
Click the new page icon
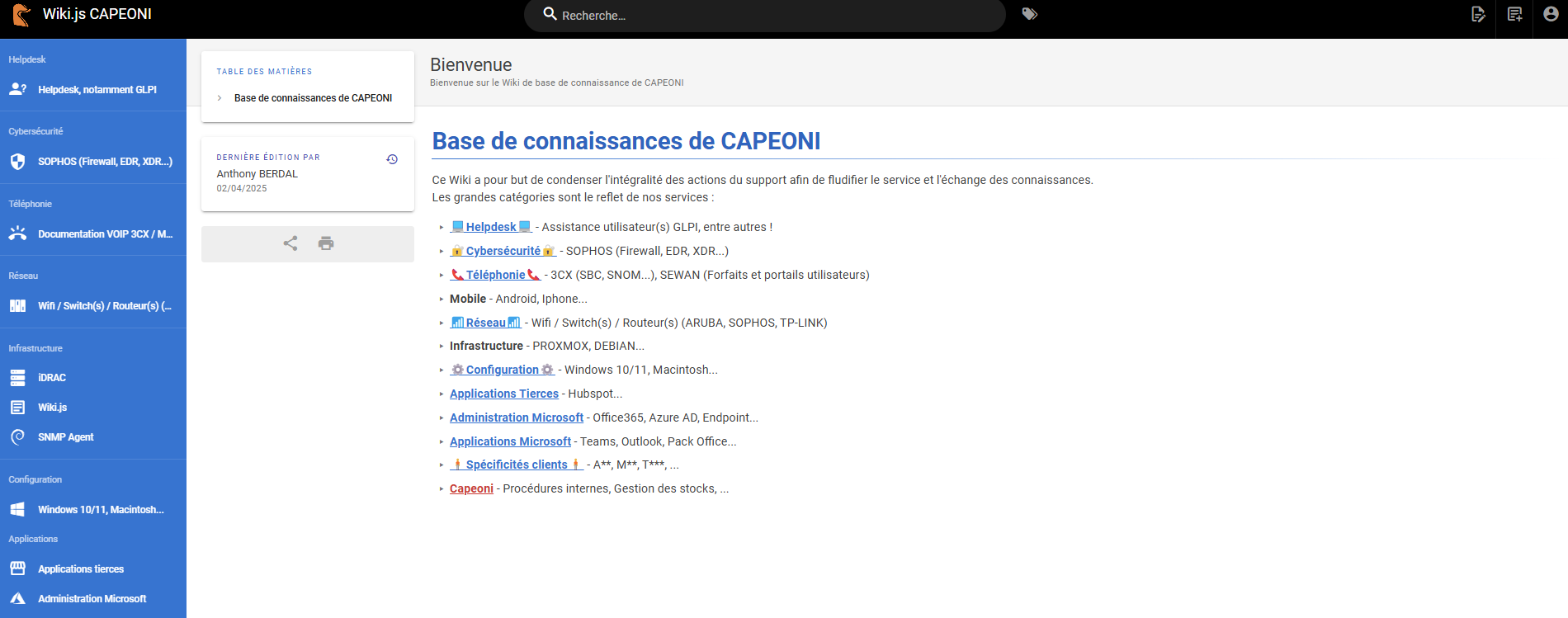(1514, 14)
